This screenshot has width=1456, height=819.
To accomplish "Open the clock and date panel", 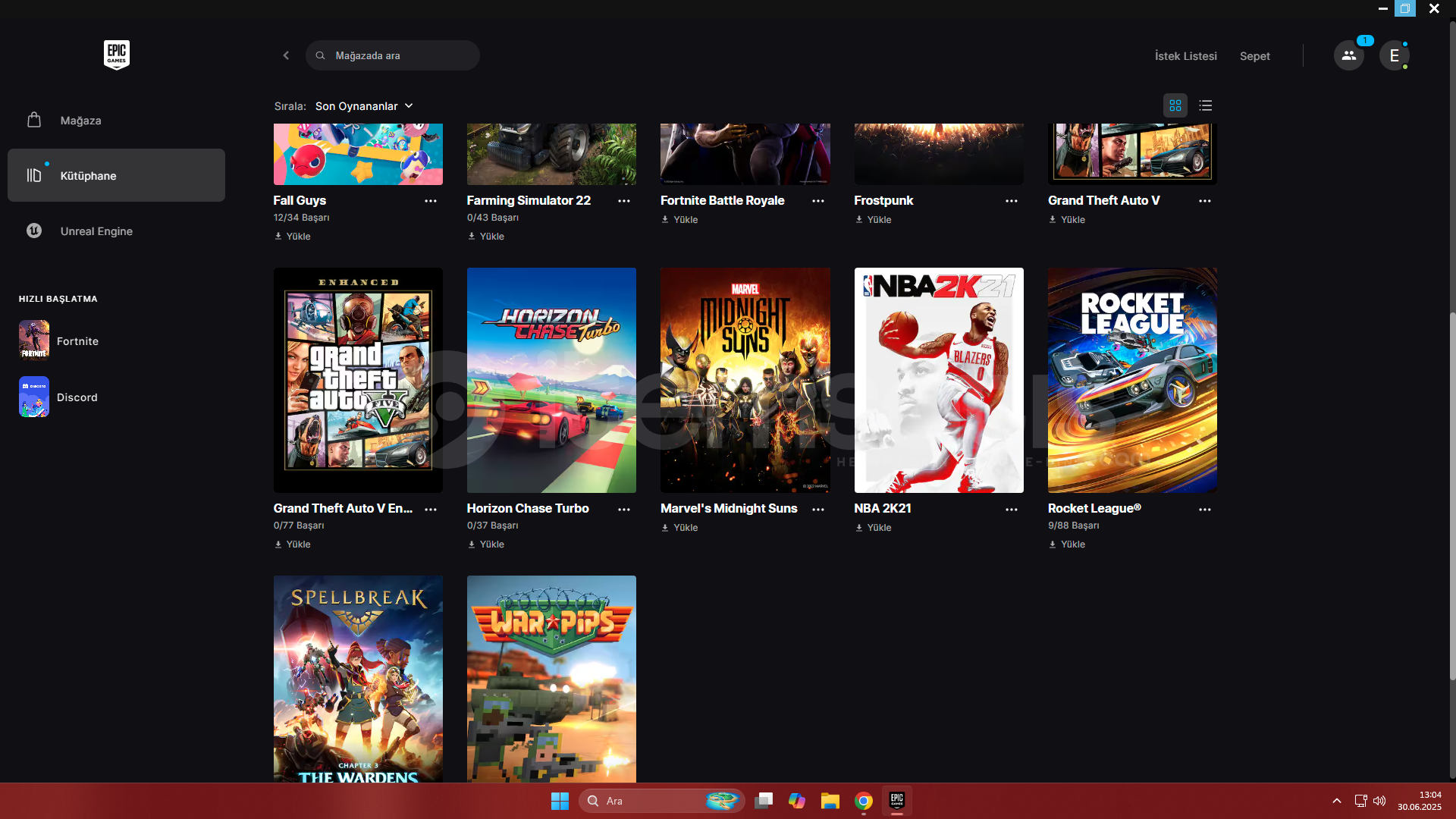I will (1419, 801).
